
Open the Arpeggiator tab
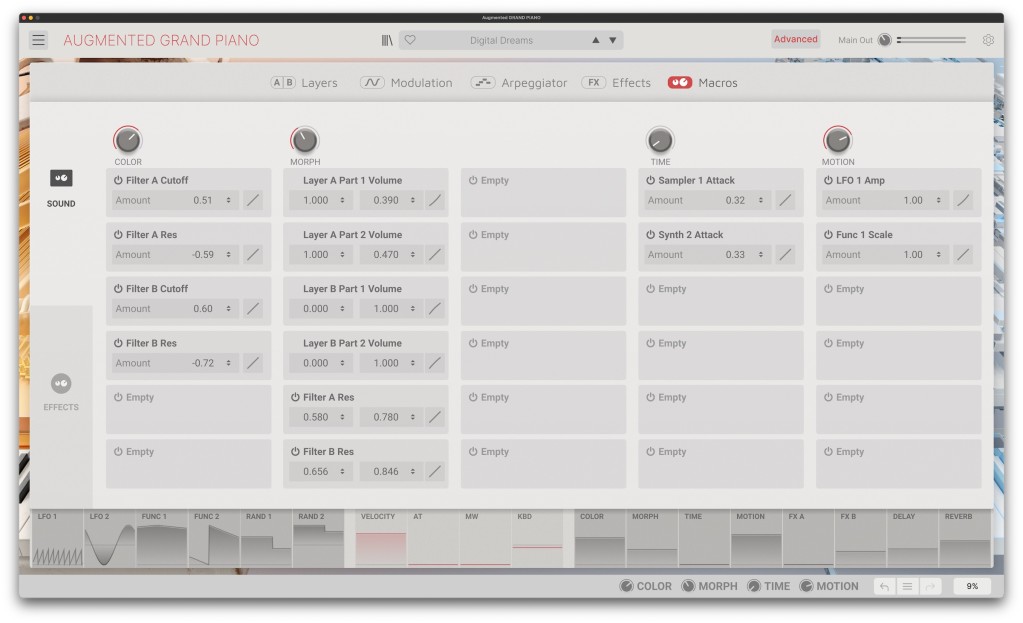pos(519,83)
